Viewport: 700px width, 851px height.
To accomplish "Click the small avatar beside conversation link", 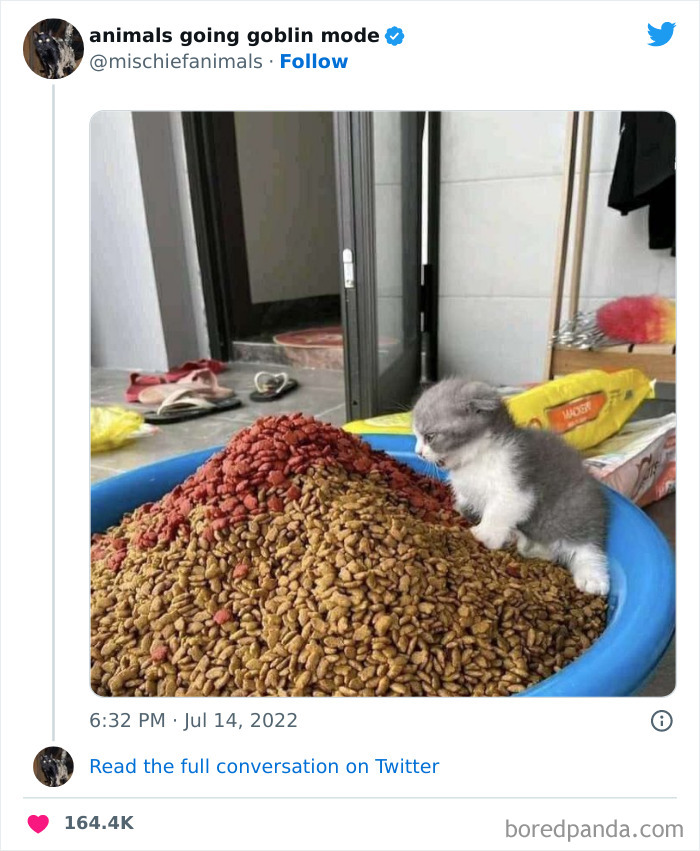I will (53, 766).
